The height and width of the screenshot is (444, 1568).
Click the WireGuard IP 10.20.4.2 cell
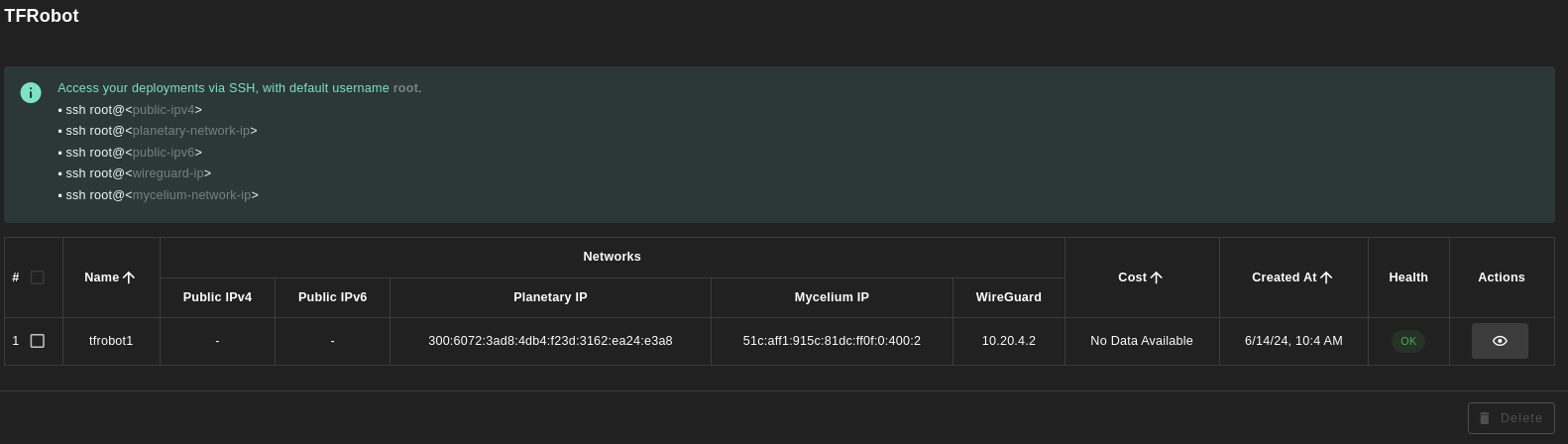tap(1009, 341)
